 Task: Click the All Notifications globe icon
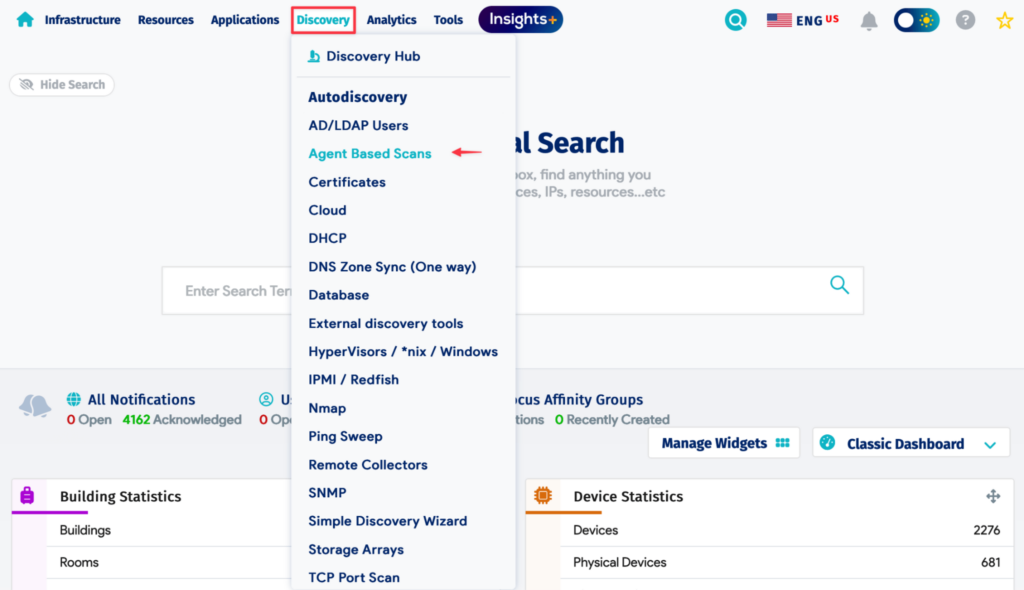pos(74,399)
